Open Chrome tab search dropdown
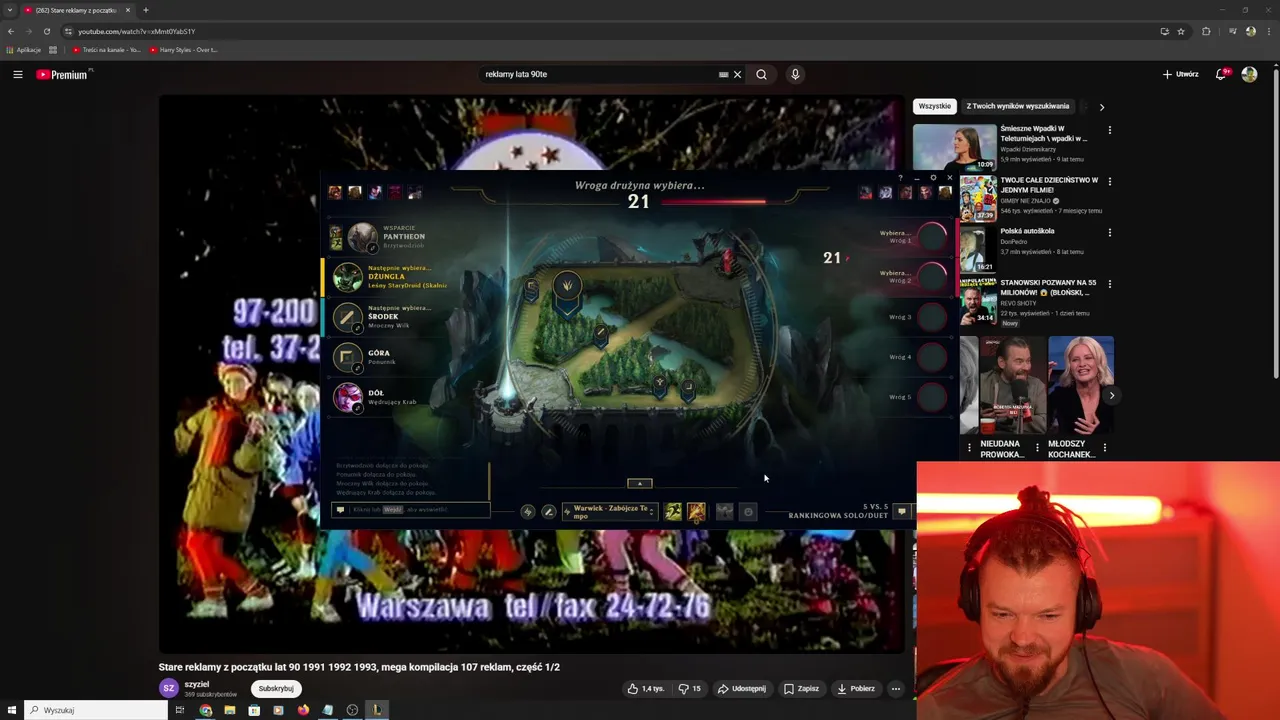The height and width of the screenshot is (720, 1280). (x=10, y=10)
